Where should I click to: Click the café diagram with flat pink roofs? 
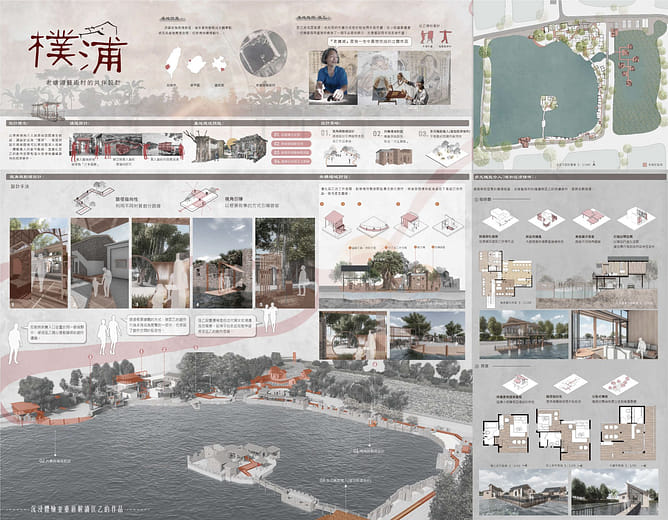pyautogui.click(x=591, y=219)
